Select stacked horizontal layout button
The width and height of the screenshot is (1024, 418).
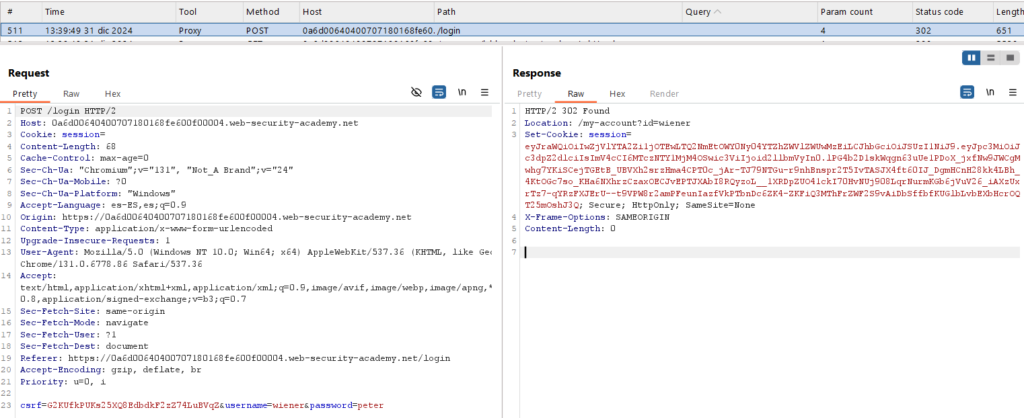coord(991,57)
